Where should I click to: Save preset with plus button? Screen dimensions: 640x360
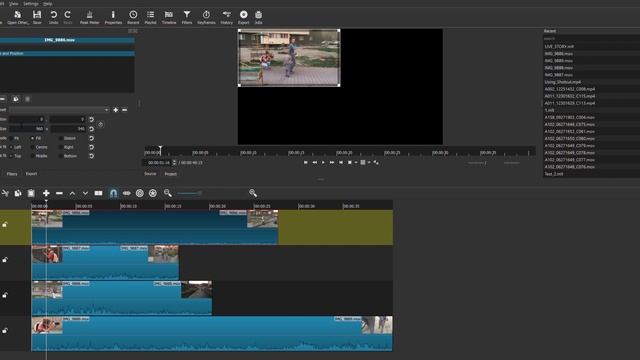pos(116,110)
